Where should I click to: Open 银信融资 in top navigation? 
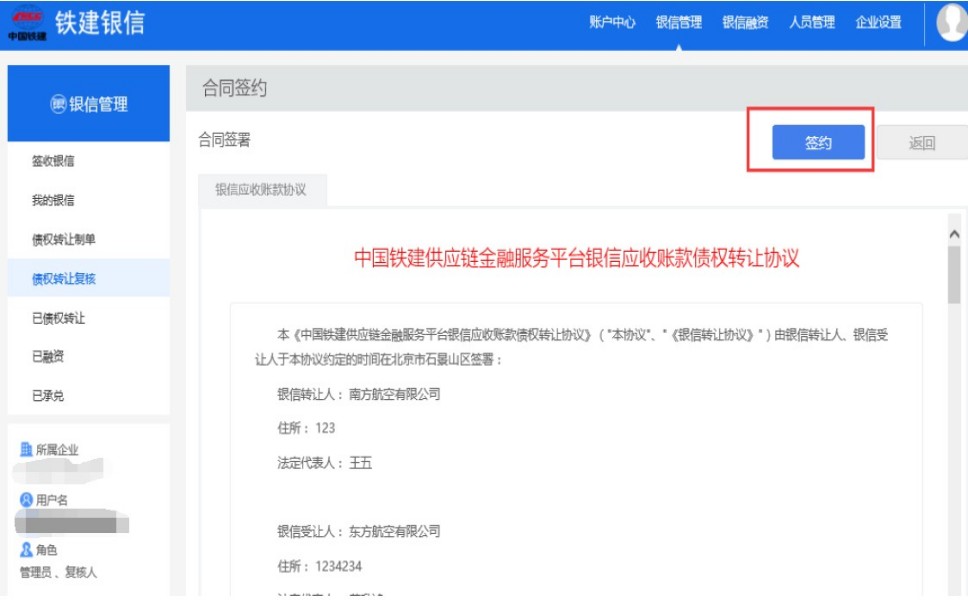coord(745,23)
